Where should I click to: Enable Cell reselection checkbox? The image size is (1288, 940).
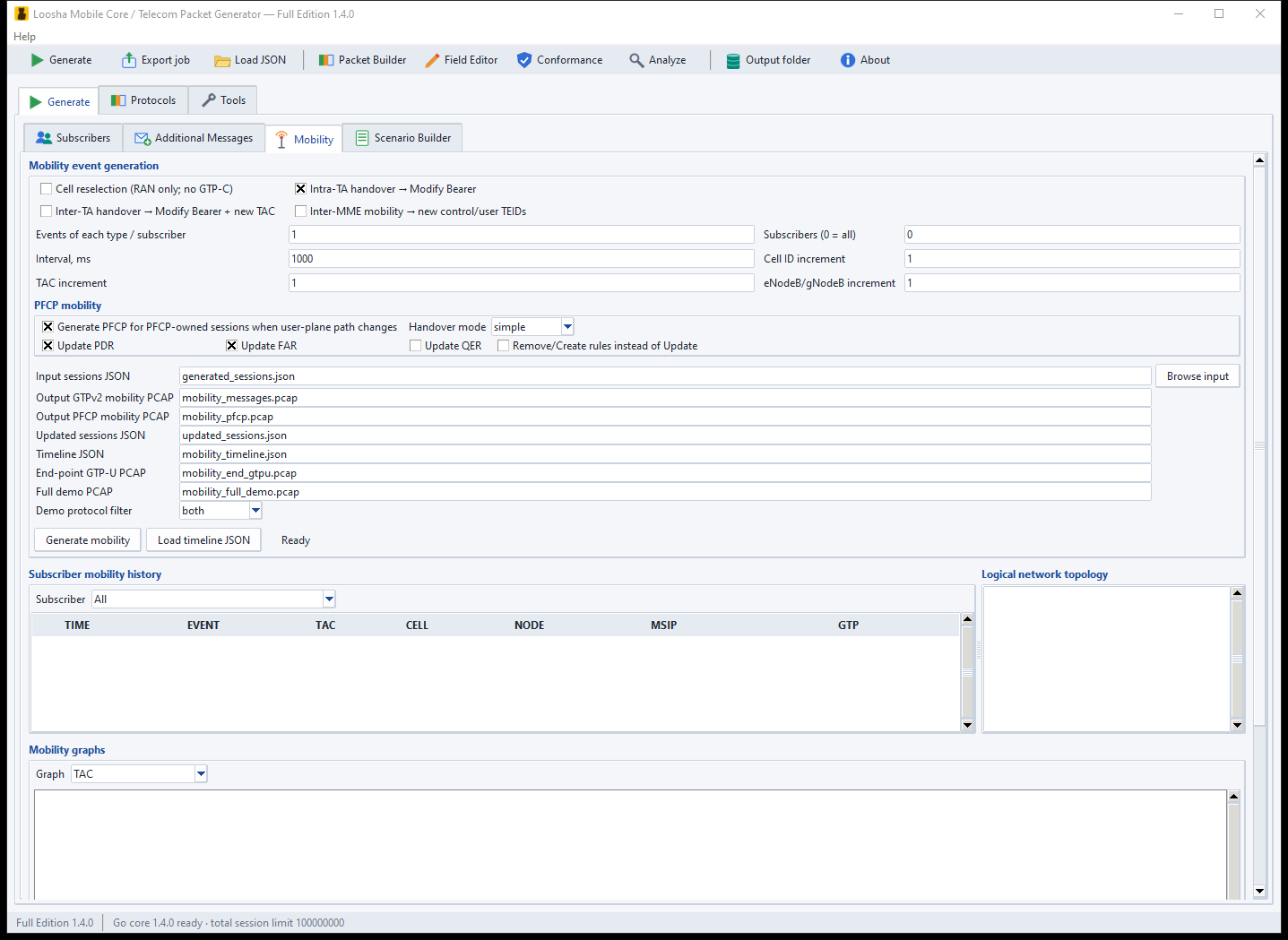(x=46, y=189)
